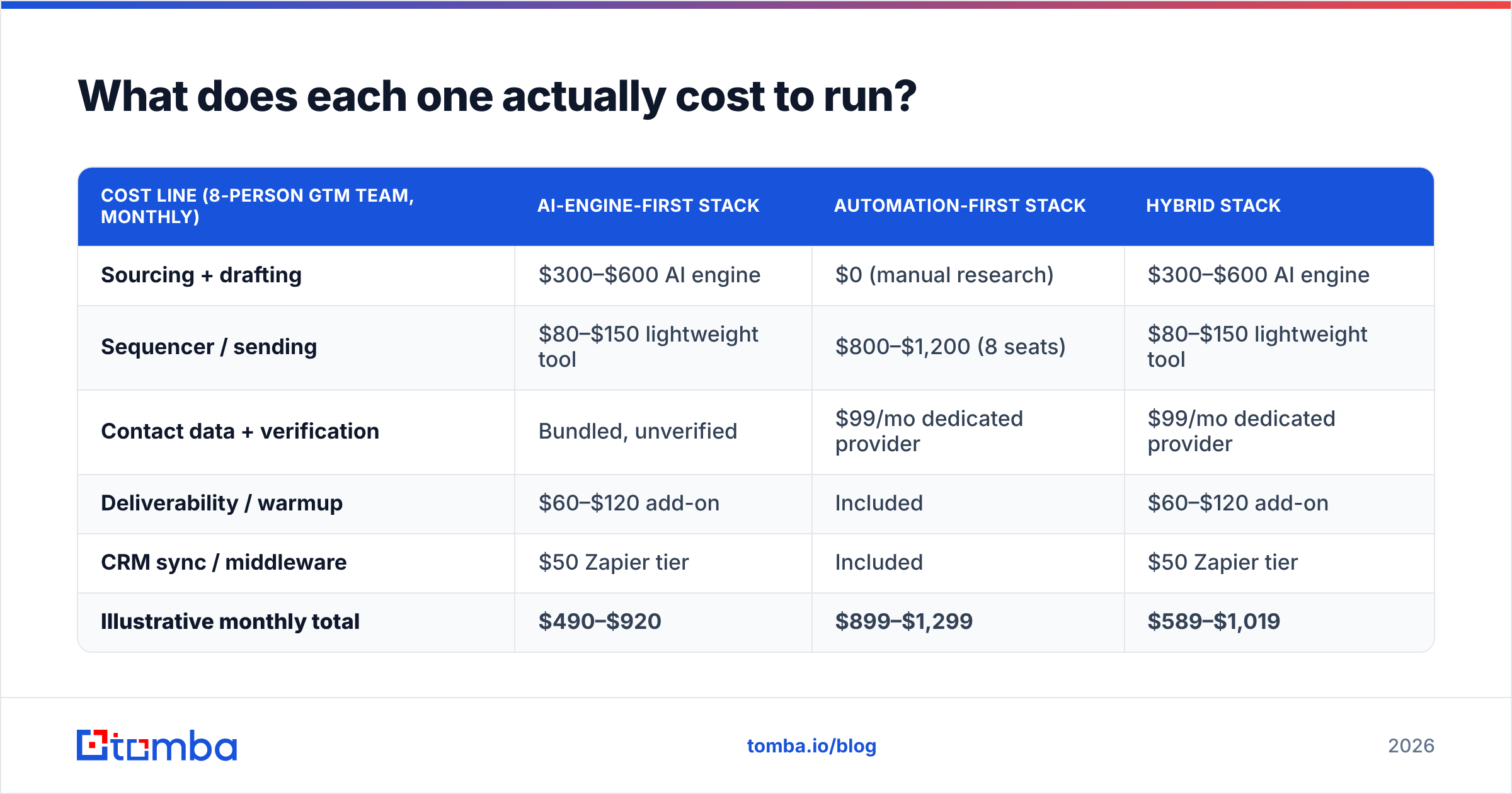
Task: Click the "$589–$1,019" total
Action: coord(1214,622)
